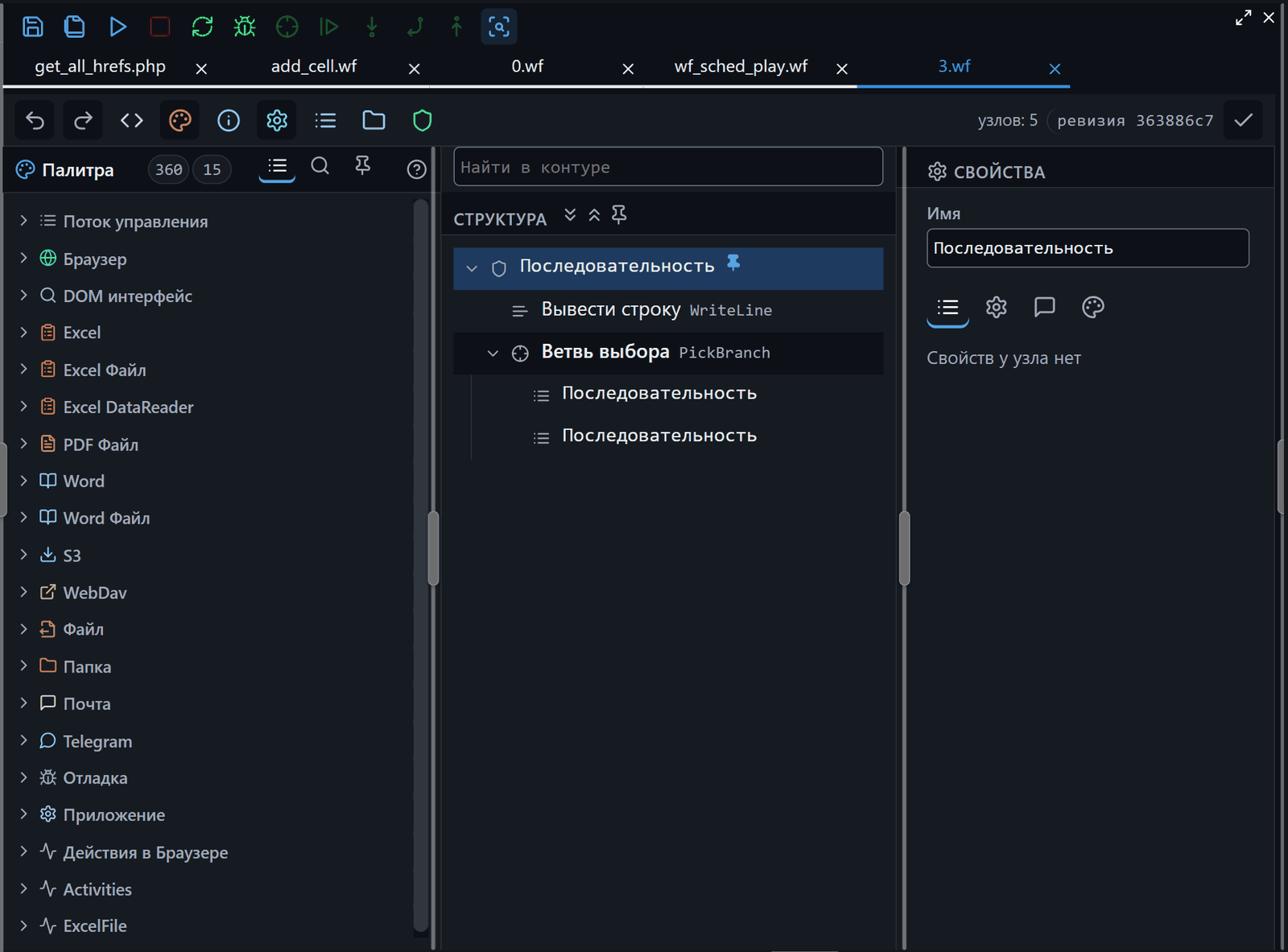Screen dimensions: 1288x952
Task: Collapse all structure nodes double-chevron up
Action: pyautogui.click(x=594, y=215)
